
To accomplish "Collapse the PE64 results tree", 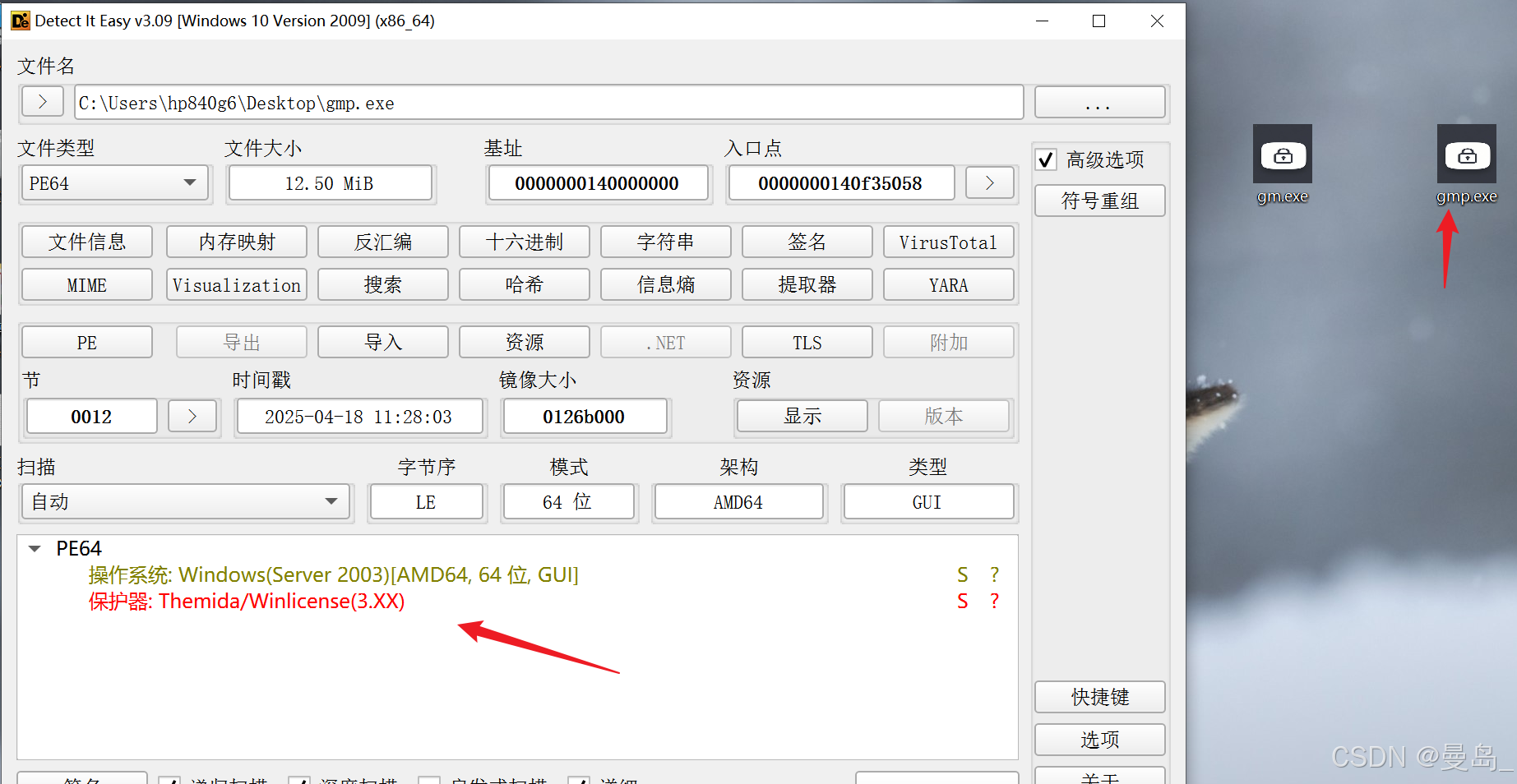I will [34, 547].
